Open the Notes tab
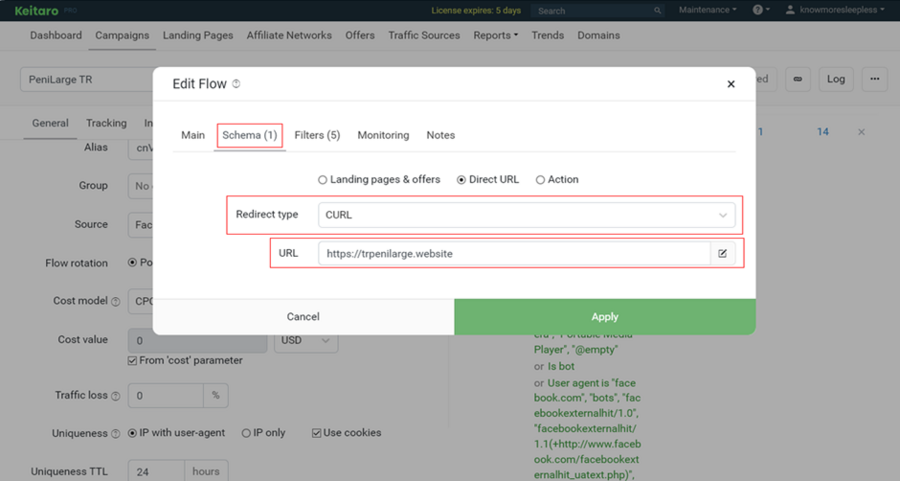 pyautogui.click(x=441, y=135)
